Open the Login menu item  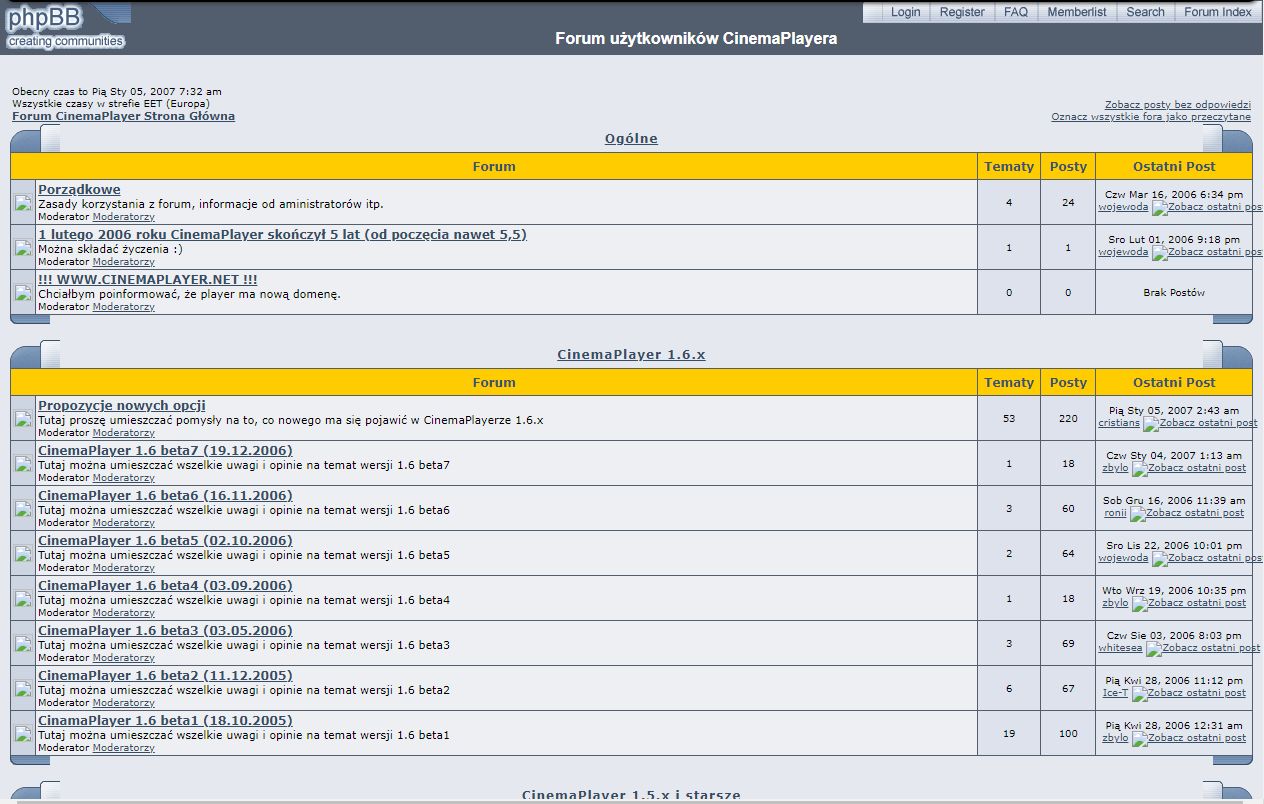tap(905, 12)
